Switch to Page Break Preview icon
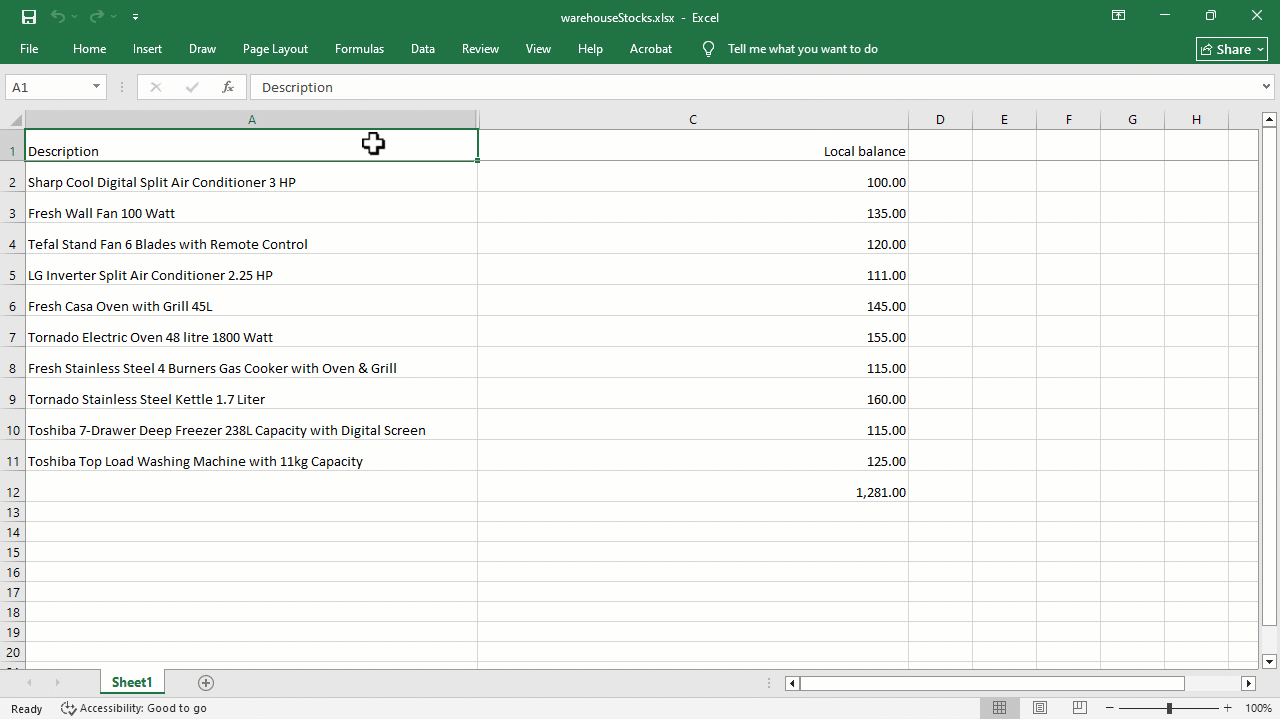Image resolution: width=1280 pixels, height=720 pixels. click(1080, 708)
